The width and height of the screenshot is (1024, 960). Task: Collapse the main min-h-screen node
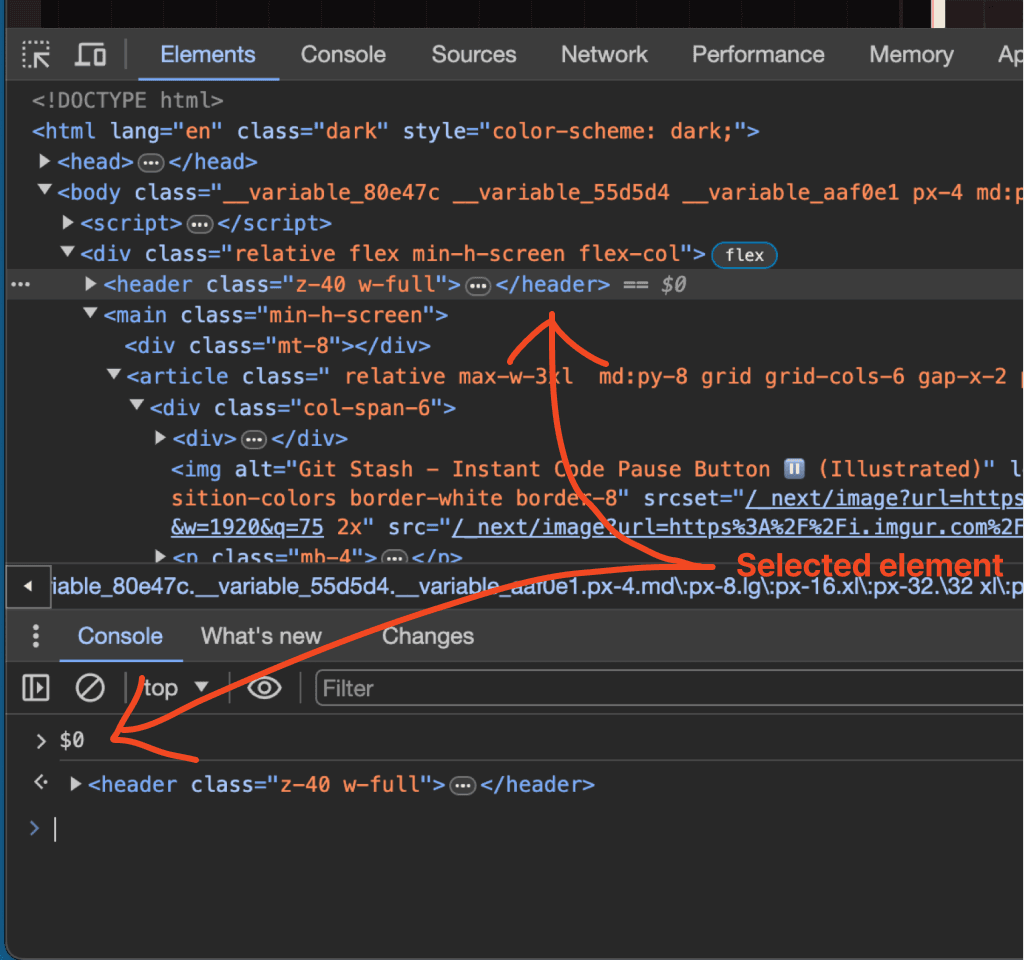coord(91,313)
